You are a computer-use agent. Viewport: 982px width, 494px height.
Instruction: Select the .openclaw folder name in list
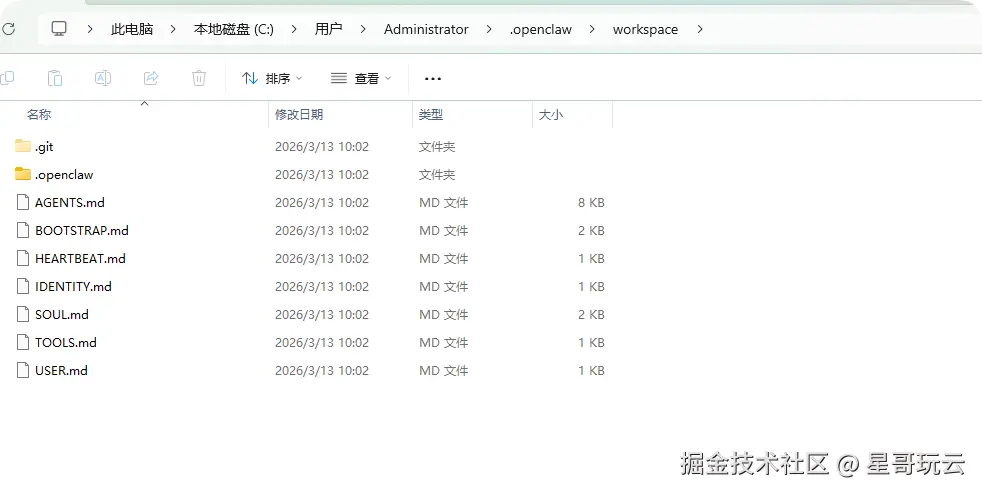(64, 175)
